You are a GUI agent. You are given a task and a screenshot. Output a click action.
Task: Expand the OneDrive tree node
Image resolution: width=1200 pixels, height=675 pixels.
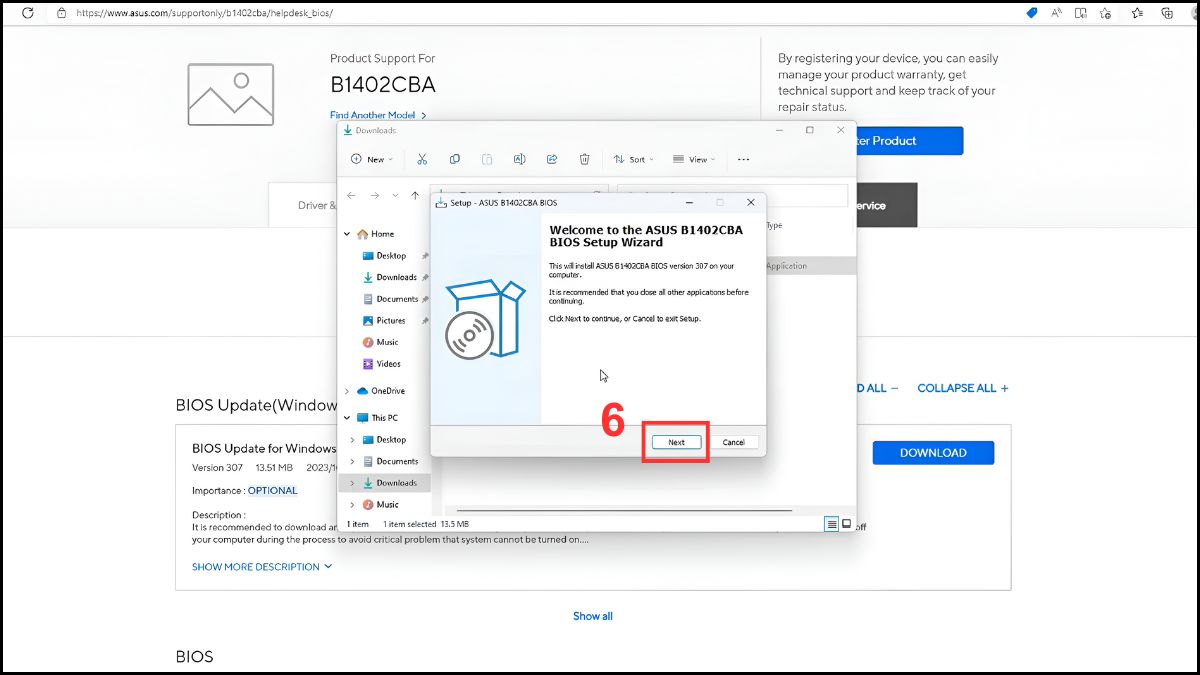(347, 391)
